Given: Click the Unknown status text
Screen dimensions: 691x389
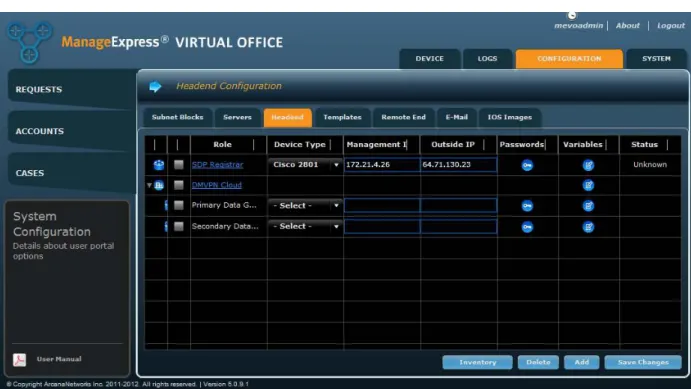Looking at the screenshot, I should click(650, 165).
